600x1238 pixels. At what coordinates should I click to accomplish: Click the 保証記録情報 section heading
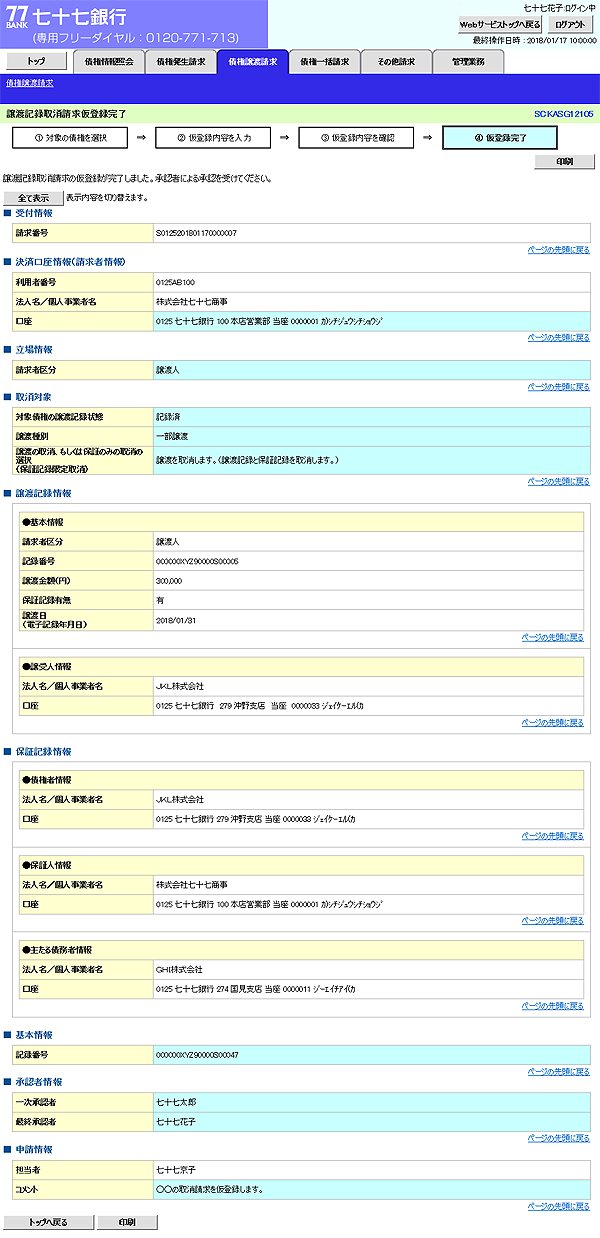point(43,750)
